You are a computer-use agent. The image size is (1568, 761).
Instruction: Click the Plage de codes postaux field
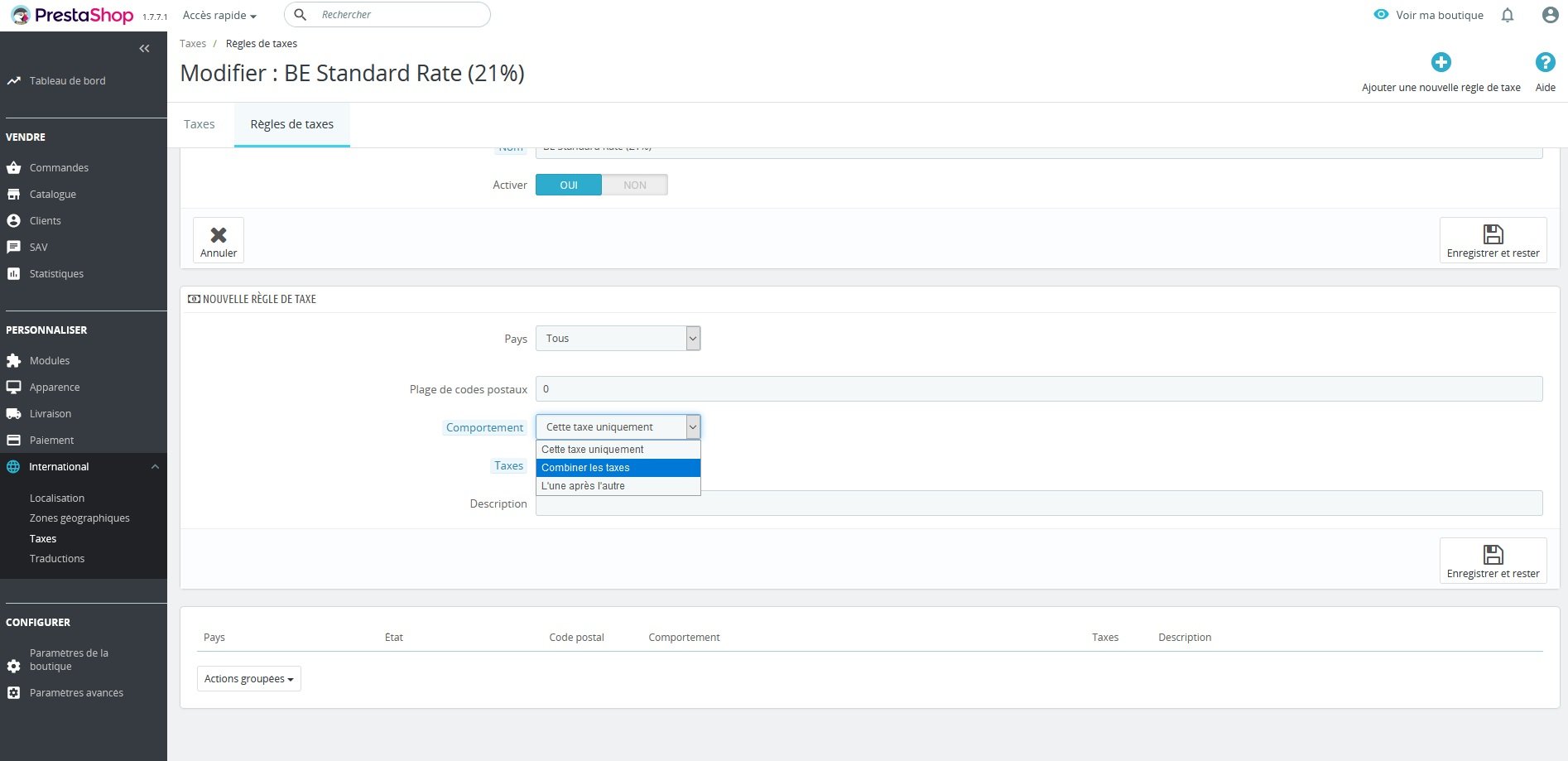coord(1039,388)
